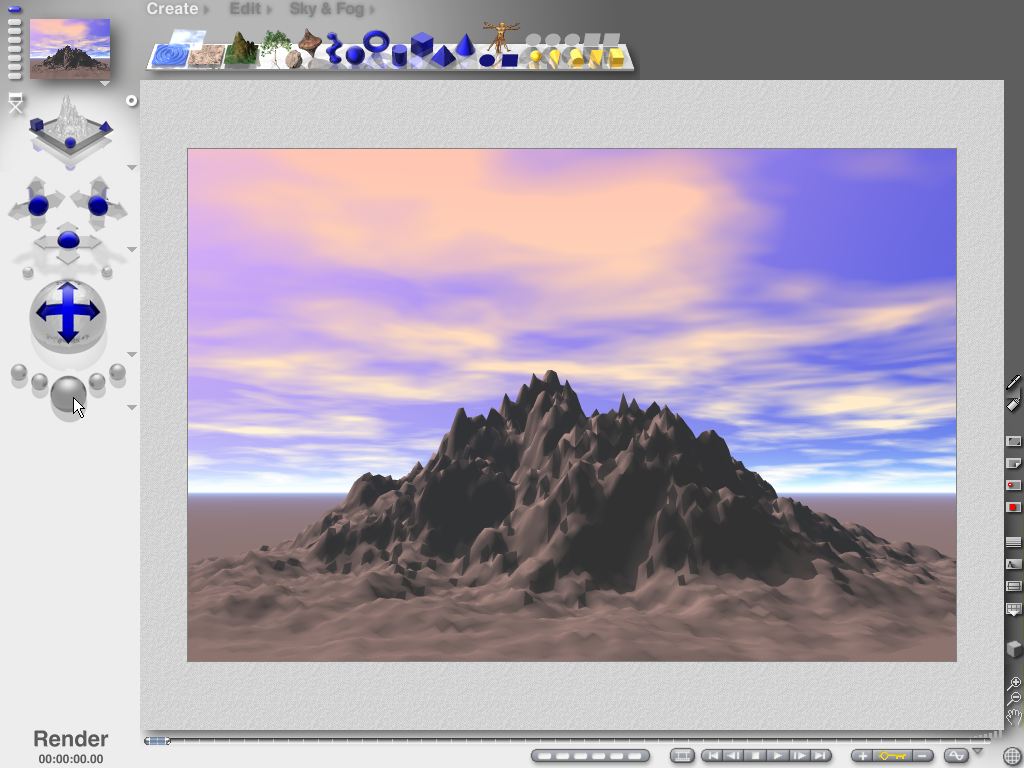Toggle the red square display option
The width and height of the screenshot is (1024, 768).
(x=1013, y=507)
